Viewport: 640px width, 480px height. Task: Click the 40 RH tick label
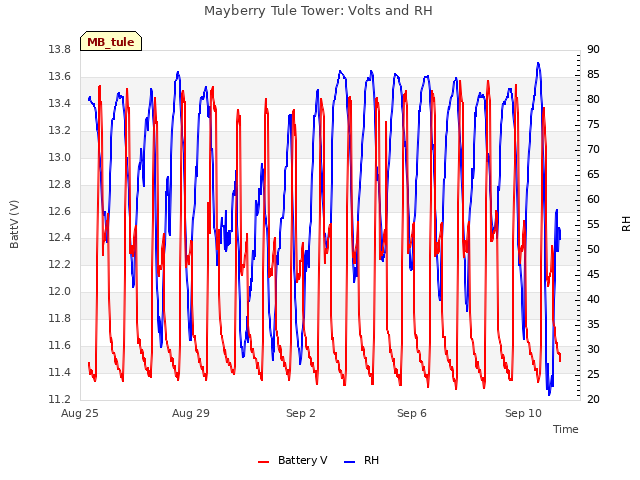tap(593, 300)
